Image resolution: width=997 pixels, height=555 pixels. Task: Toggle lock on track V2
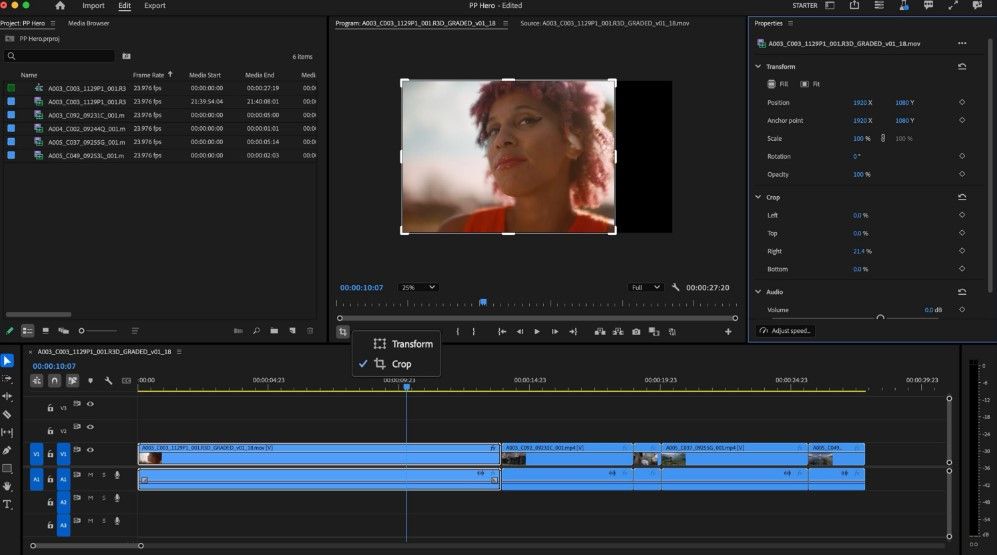(50, 431)
